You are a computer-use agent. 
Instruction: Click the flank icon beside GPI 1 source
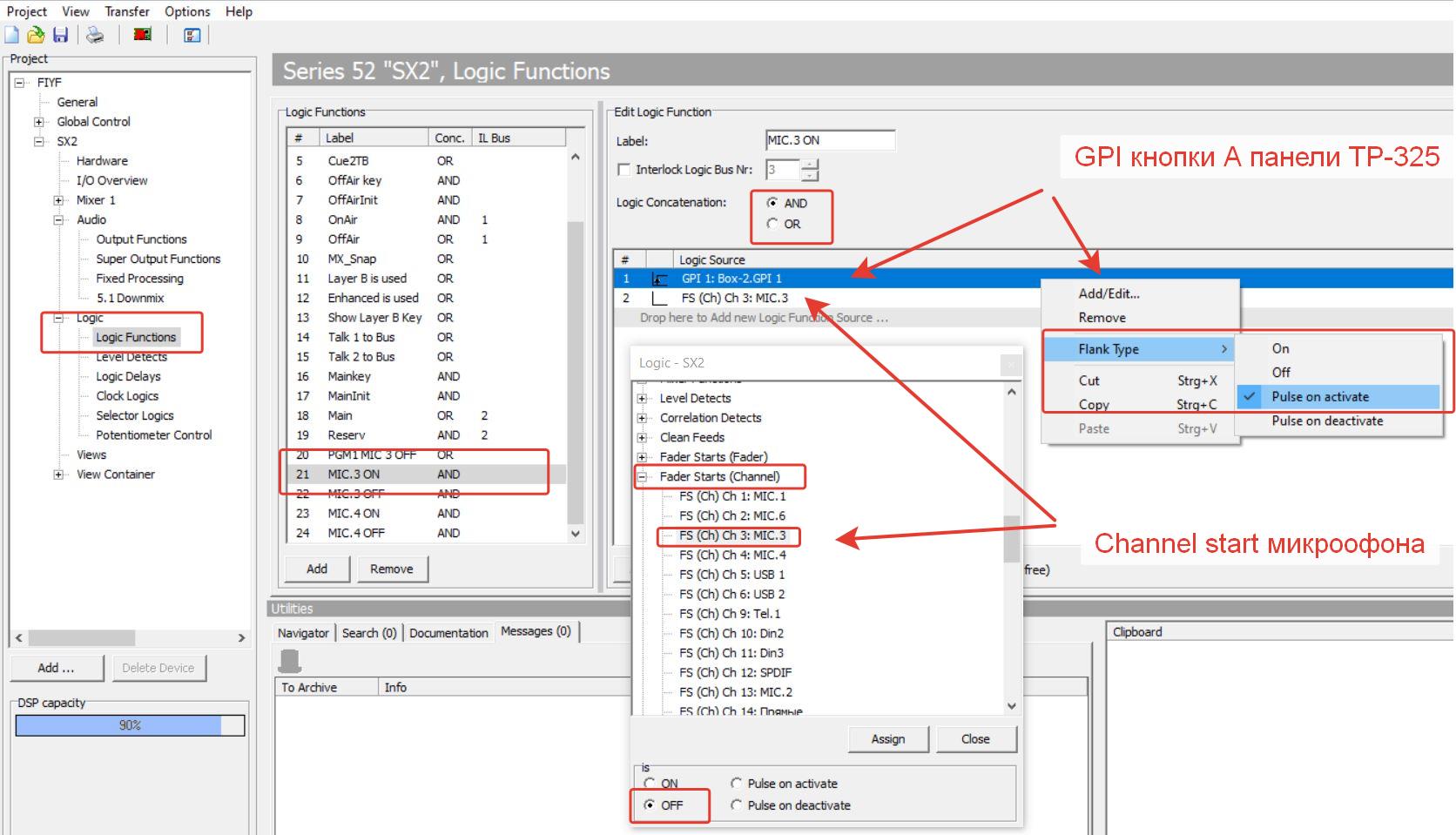coord(659,279)
